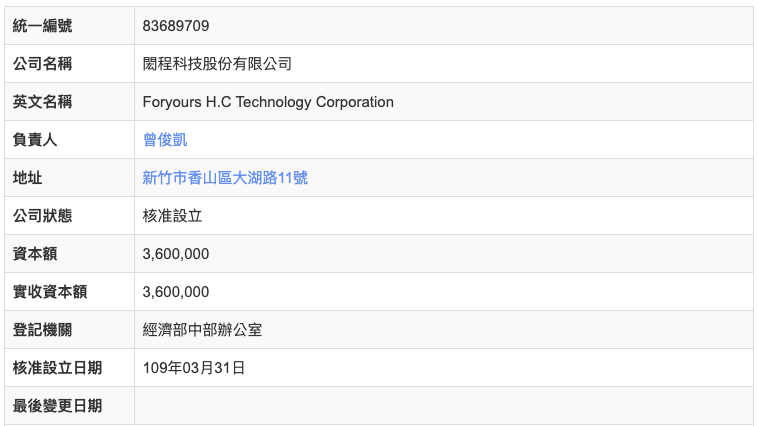This screenshot has width=757, height=426.
Task: Click the 3,600,000 value in 實收資本額 row
Action: point(176,292)
